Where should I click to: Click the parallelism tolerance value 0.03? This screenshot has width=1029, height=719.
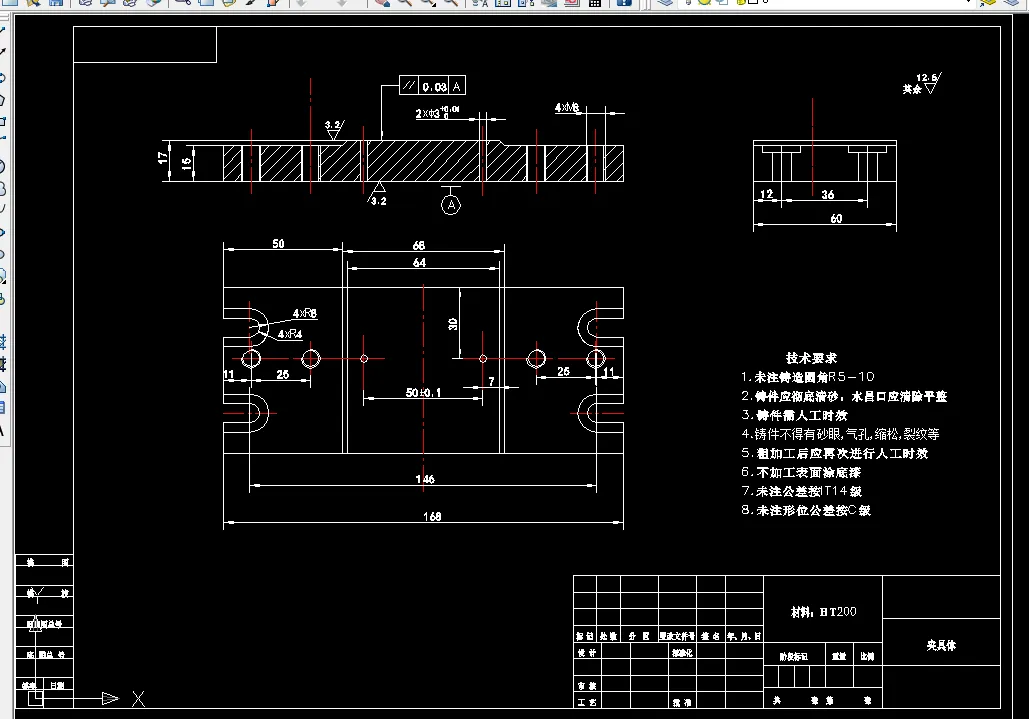[x=434, y=87]
